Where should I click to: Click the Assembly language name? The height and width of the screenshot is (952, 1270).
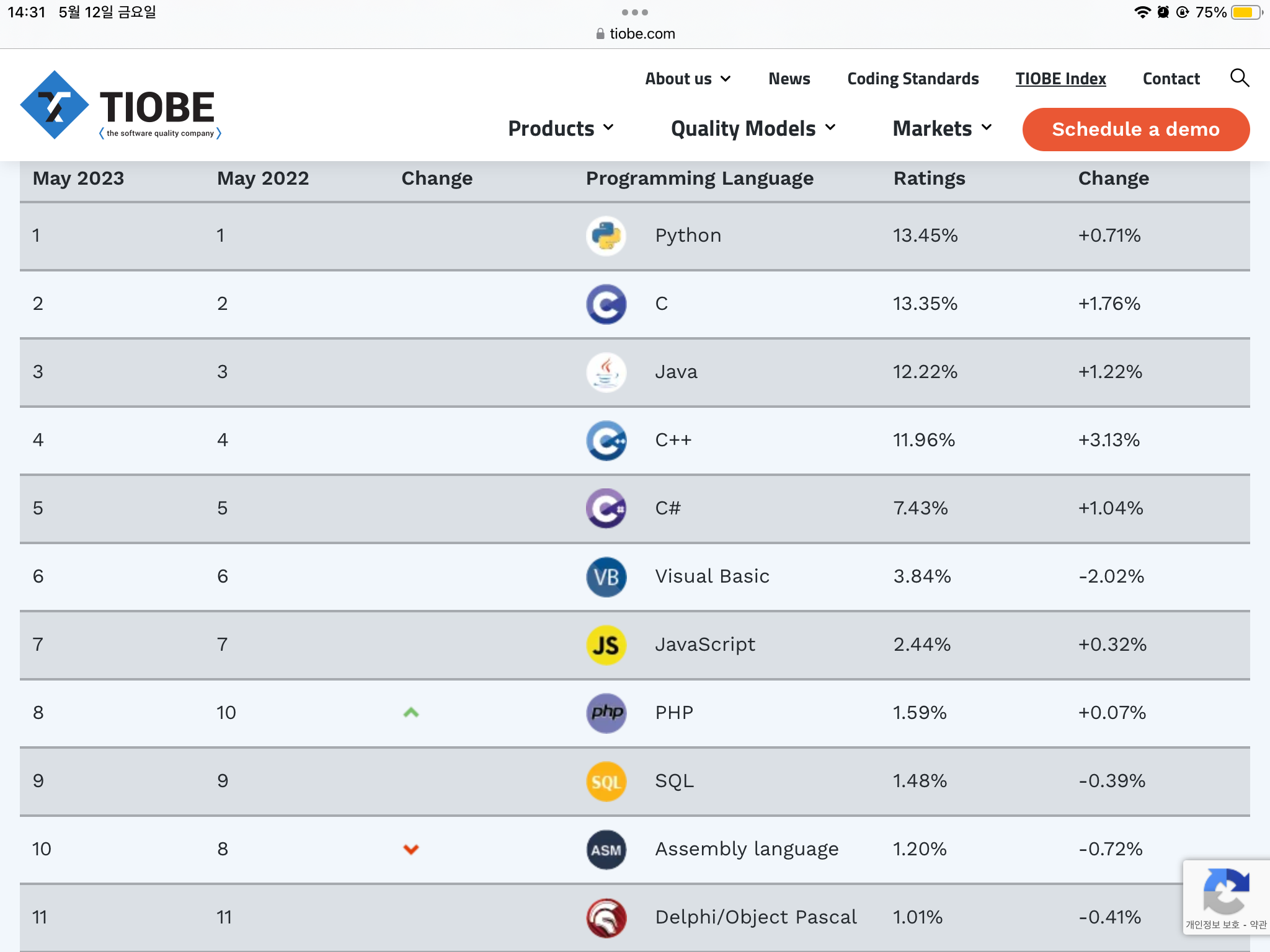pos(747,849)
